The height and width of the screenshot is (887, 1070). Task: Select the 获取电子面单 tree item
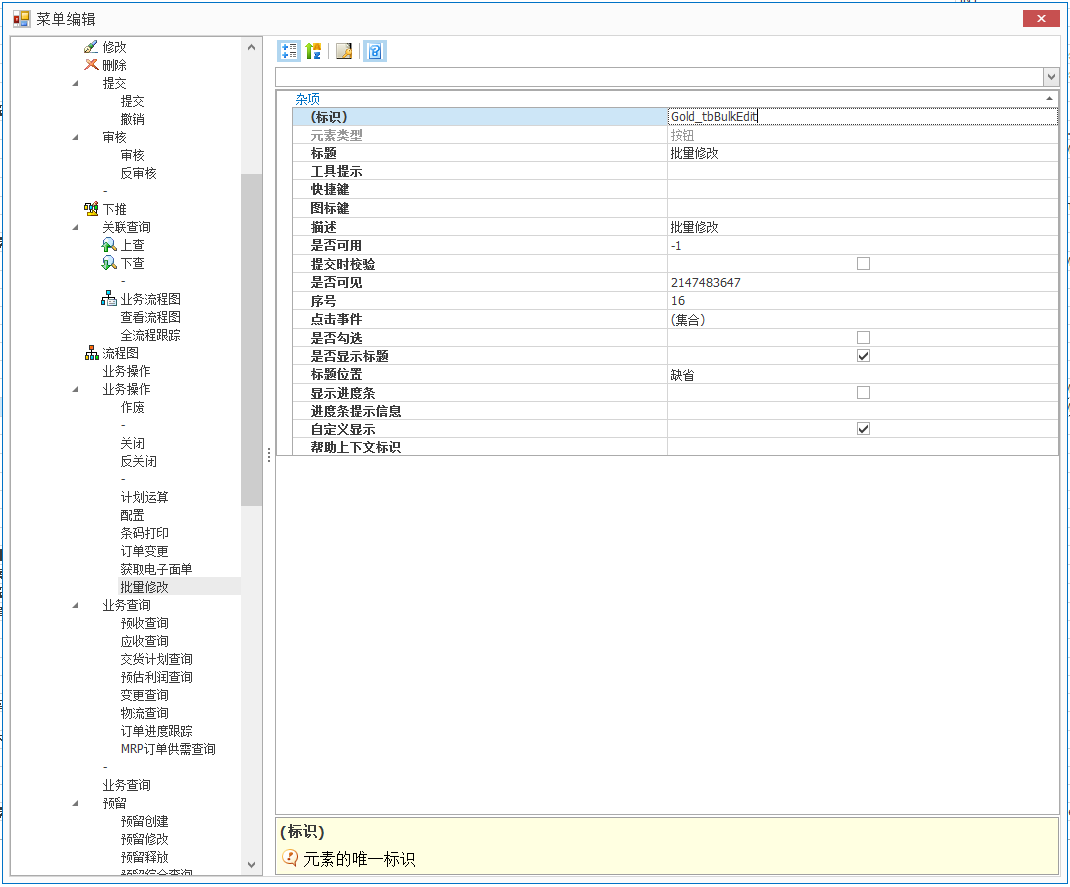point(156,569)
